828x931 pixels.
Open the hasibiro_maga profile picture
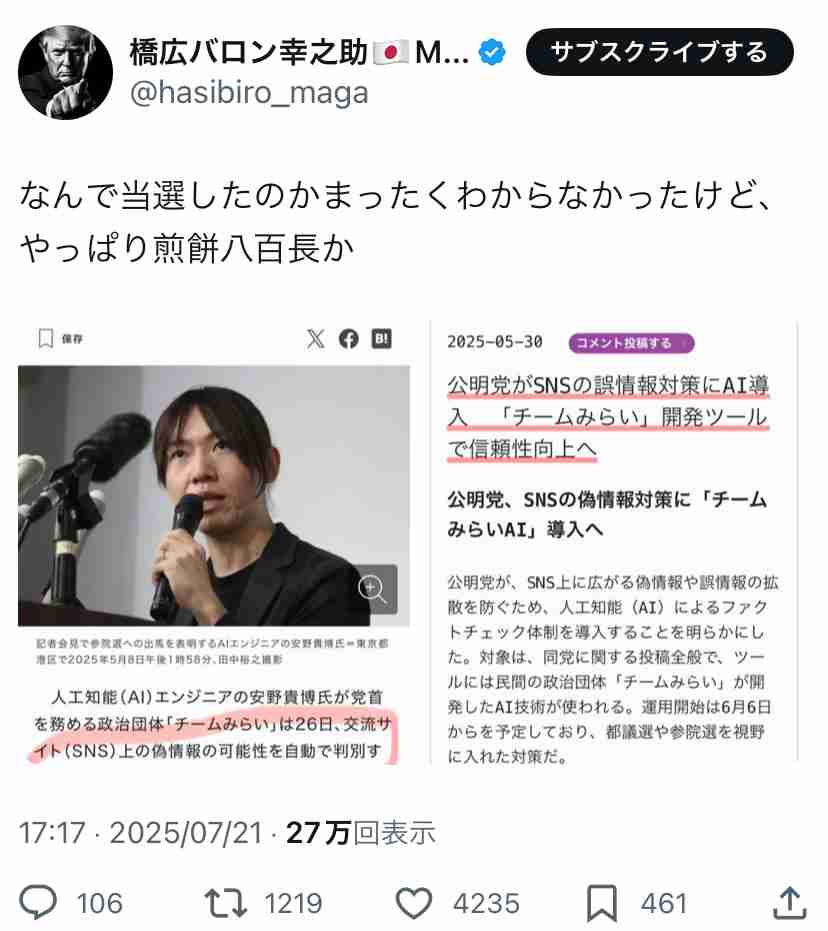pos(65,72)
